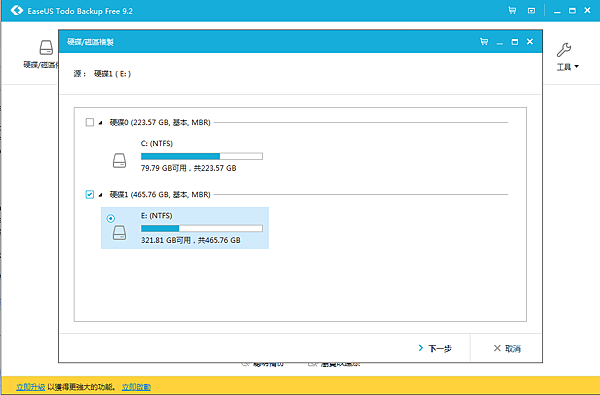Click the cart icon in clone dialog title bar
The width and height of the screenshot is (600, 395).
tap(484, 42)
